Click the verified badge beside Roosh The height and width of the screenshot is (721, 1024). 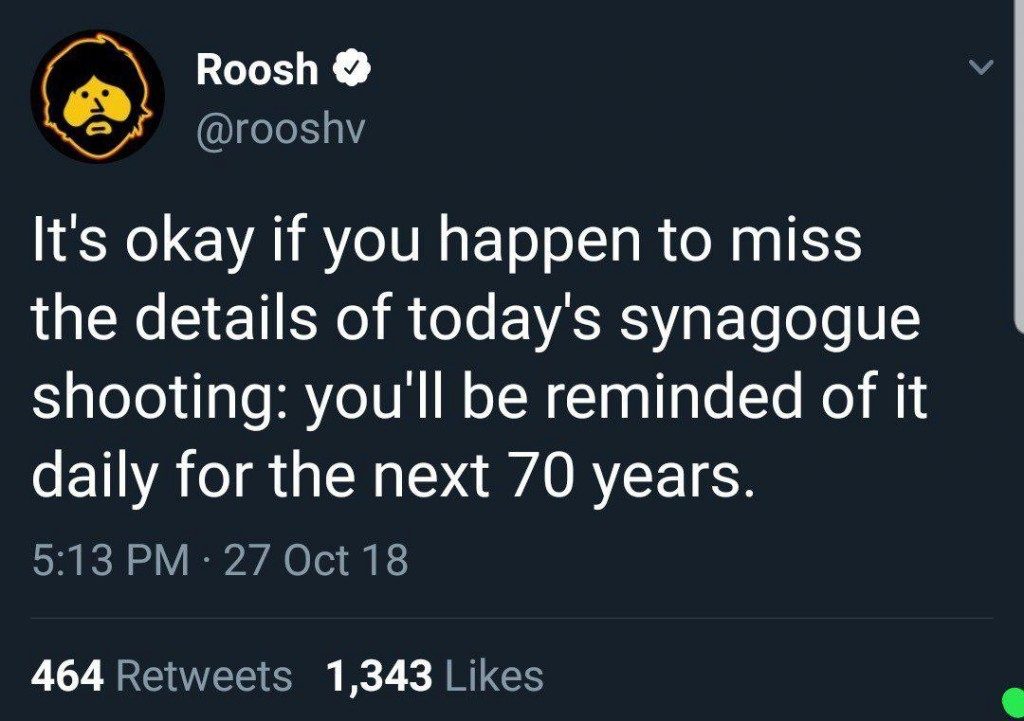pos(352,70)
